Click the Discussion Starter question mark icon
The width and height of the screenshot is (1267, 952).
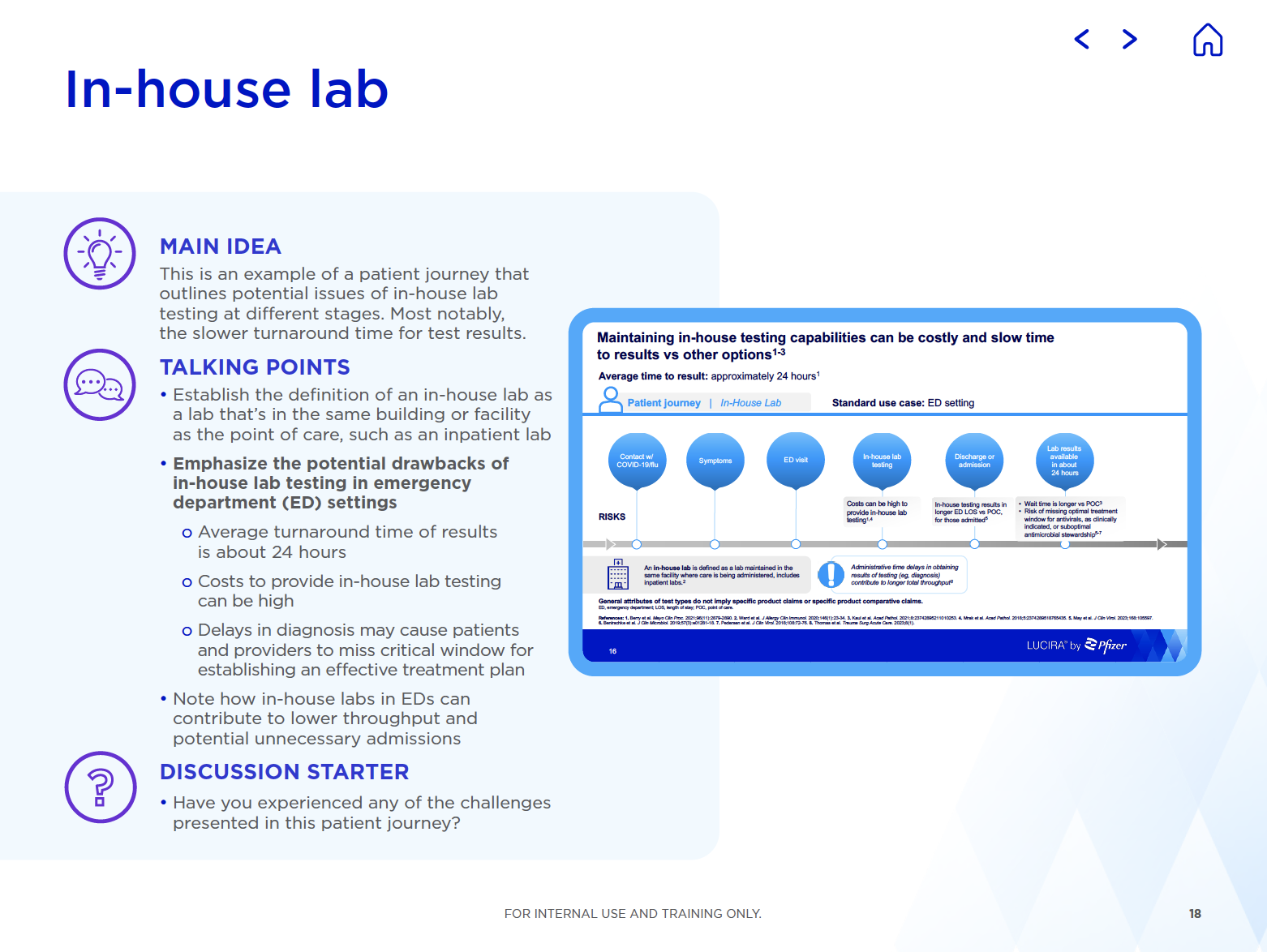pyautogui.click(x=101, y=787)
